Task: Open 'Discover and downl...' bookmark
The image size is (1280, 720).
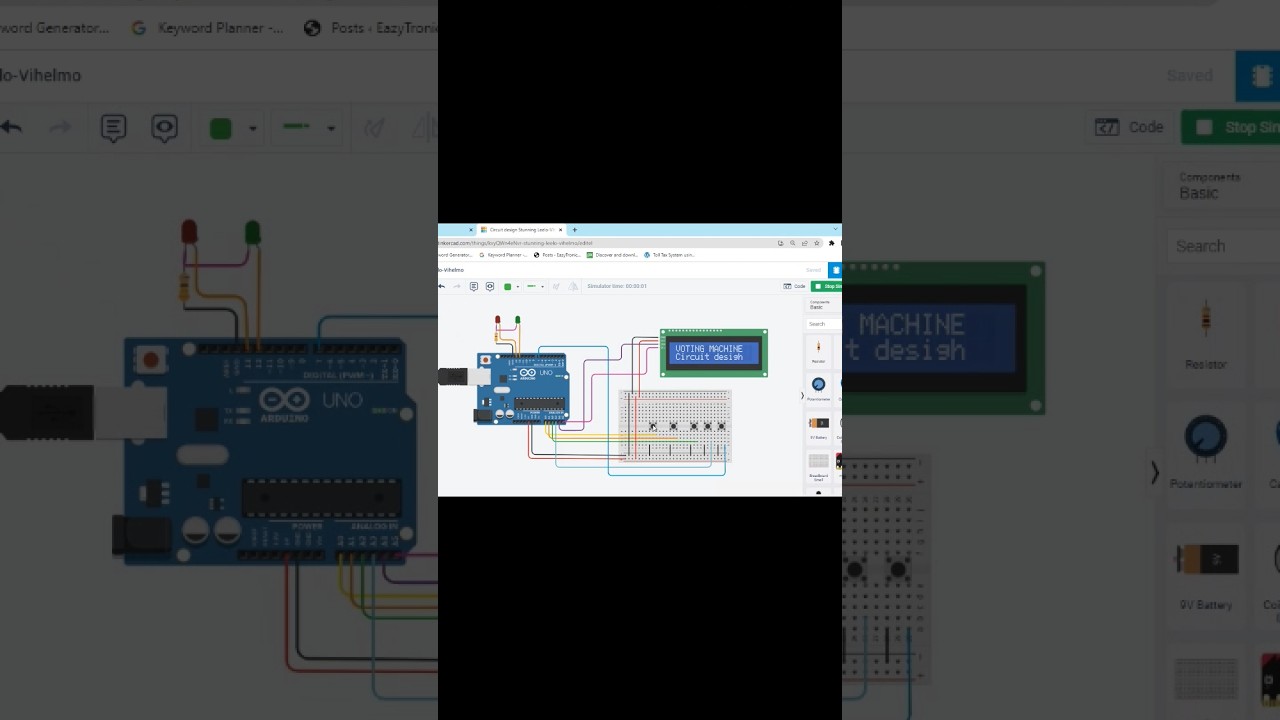Action: coord(612,255)
